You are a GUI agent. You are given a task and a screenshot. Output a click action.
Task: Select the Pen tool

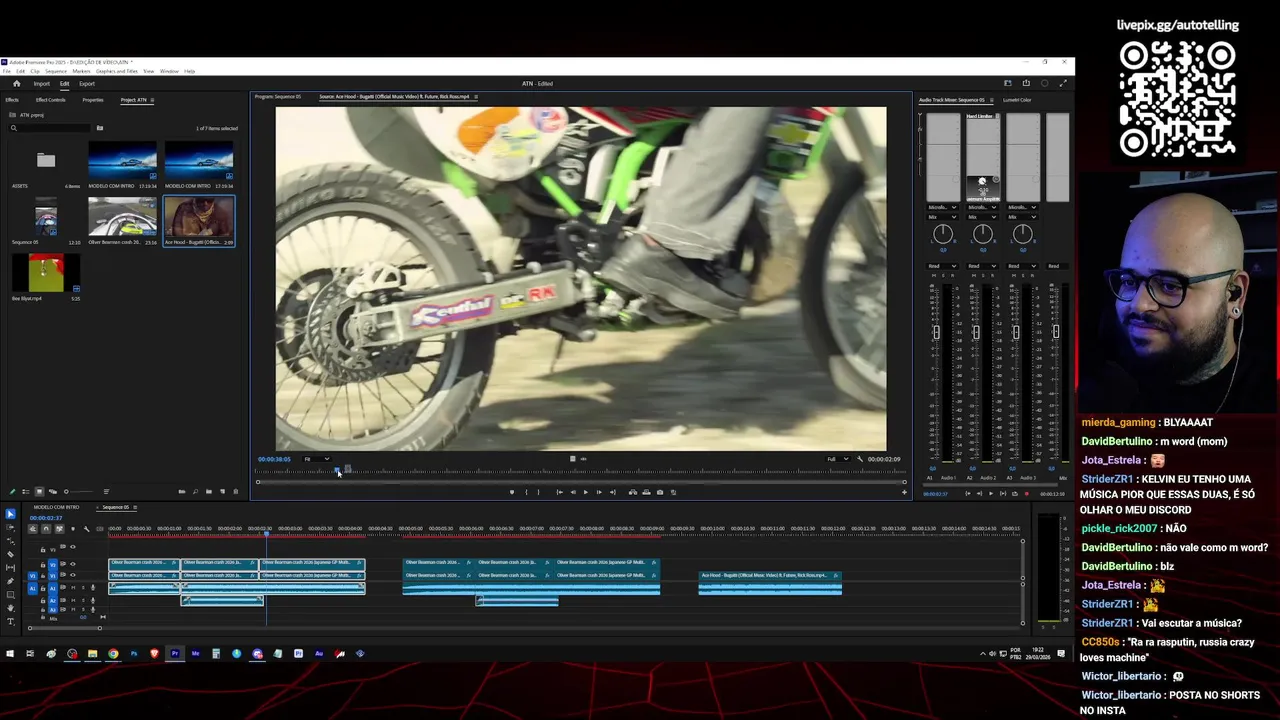[x=11, y=581]
